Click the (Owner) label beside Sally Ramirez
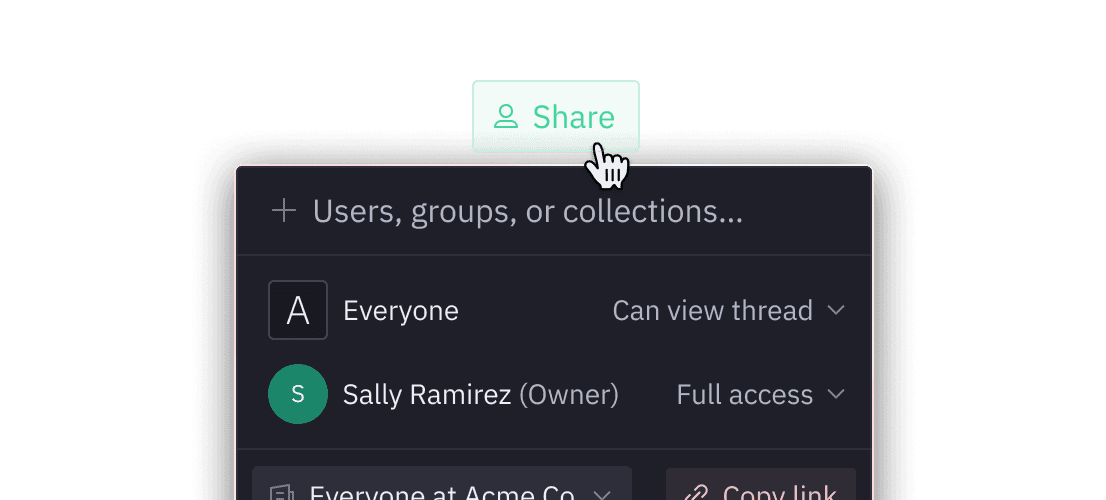Viewport: 1106px width, 500px height. click(569, 395)
